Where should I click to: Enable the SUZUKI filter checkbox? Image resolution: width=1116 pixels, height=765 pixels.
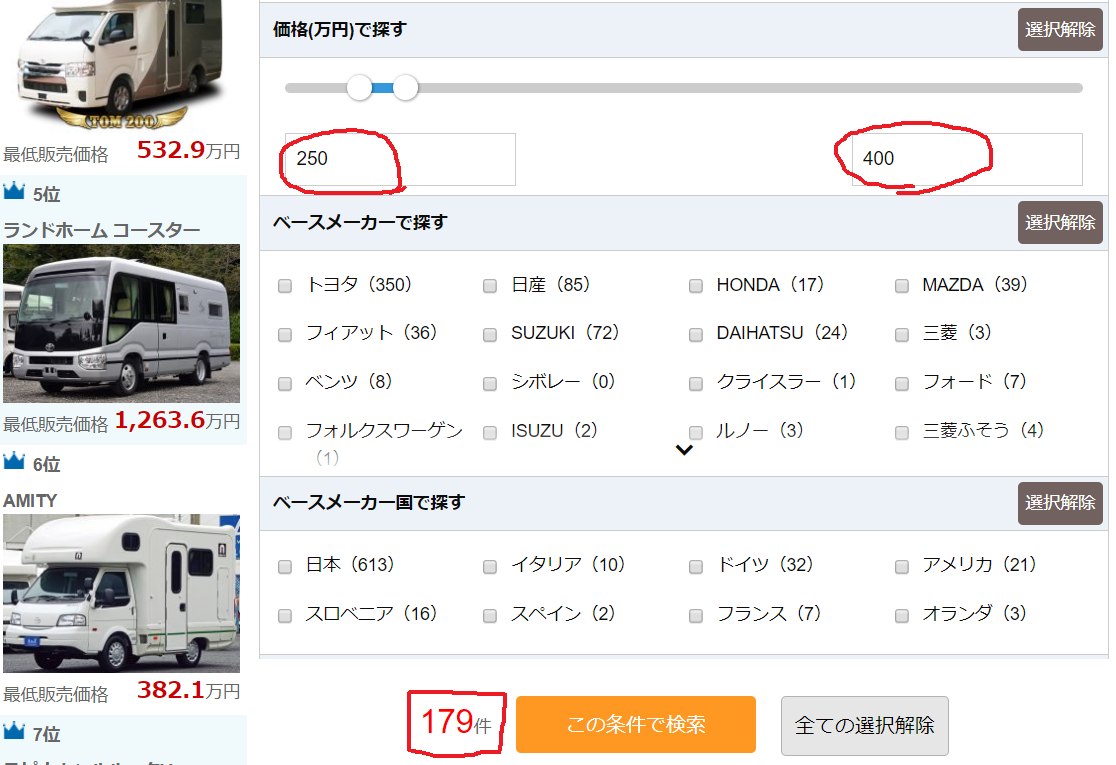pyautogui.click(x=489, y=334)
